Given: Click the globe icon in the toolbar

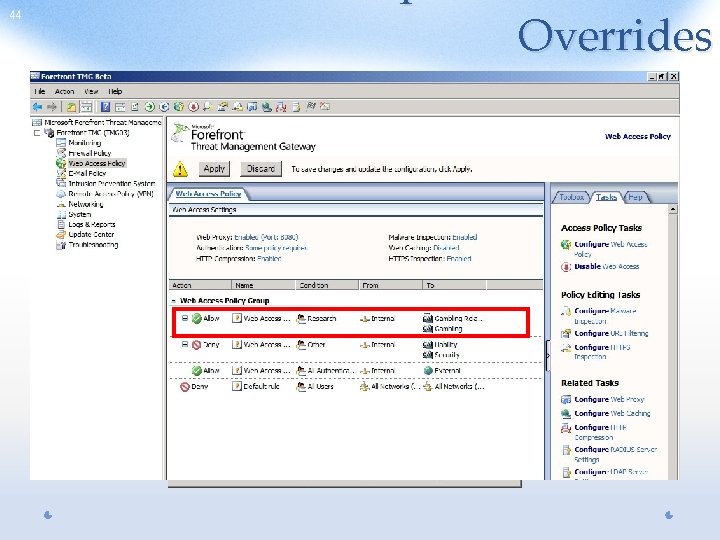Looking at the screenshot, I should click(179, 107).
